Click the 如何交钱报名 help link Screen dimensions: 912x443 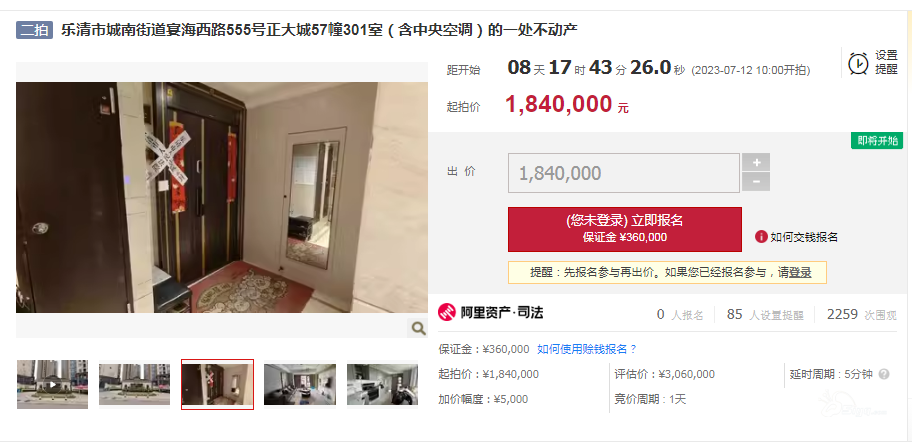click(804, 237)
